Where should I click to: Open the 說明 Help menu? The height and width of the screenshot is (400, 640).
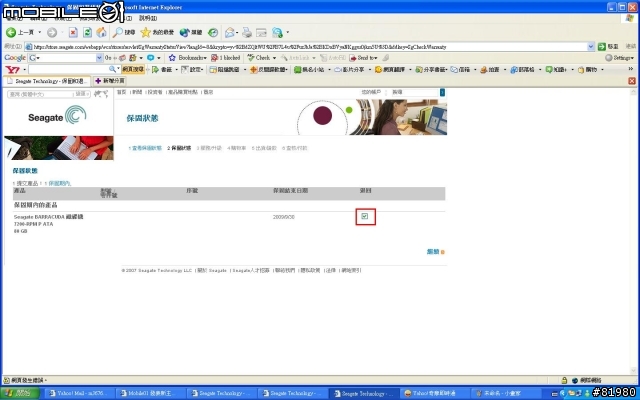tap(148, 18)
